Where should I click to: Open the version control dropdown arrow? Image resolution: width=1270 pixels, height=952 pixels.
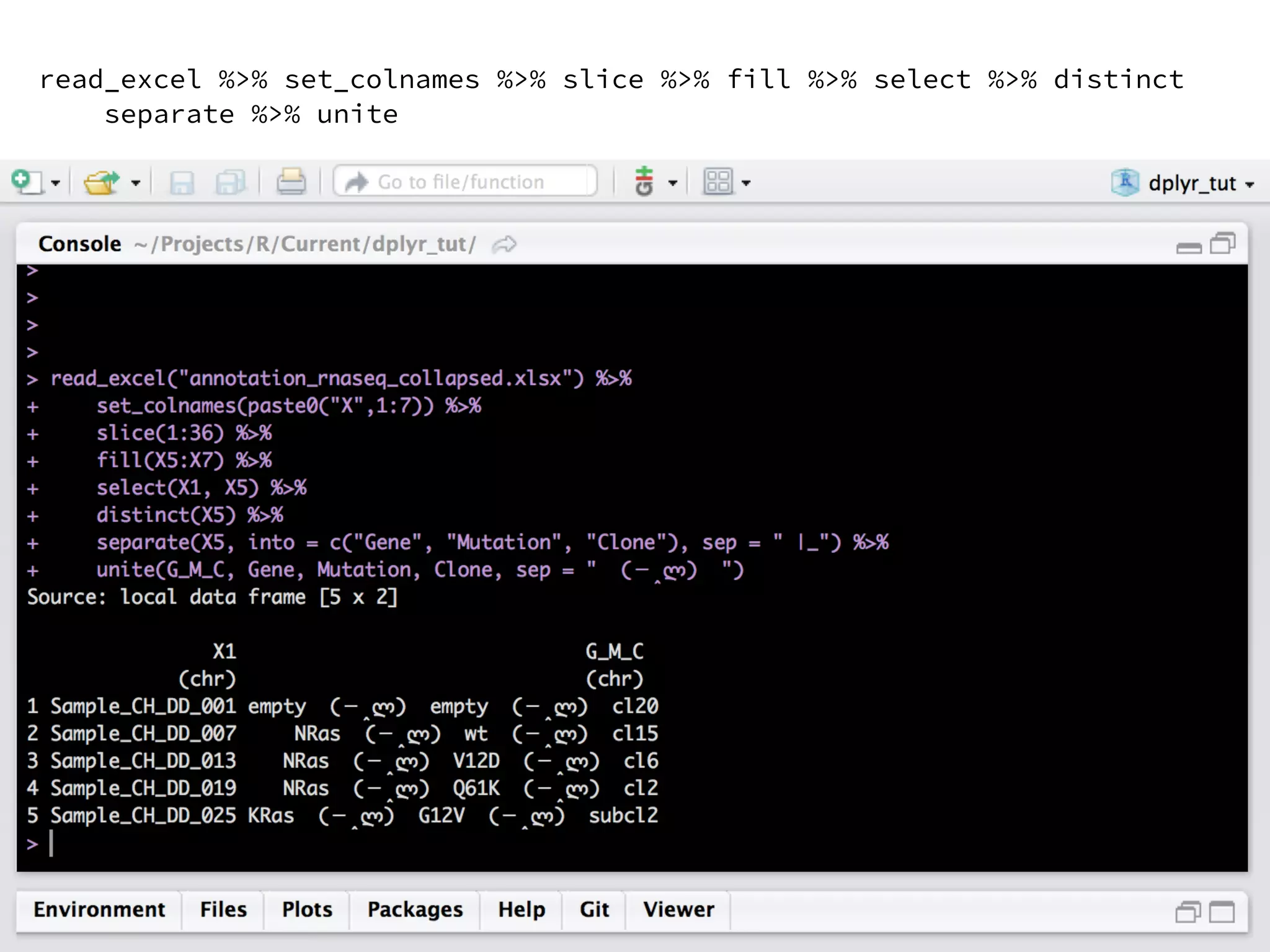[673, 183]
